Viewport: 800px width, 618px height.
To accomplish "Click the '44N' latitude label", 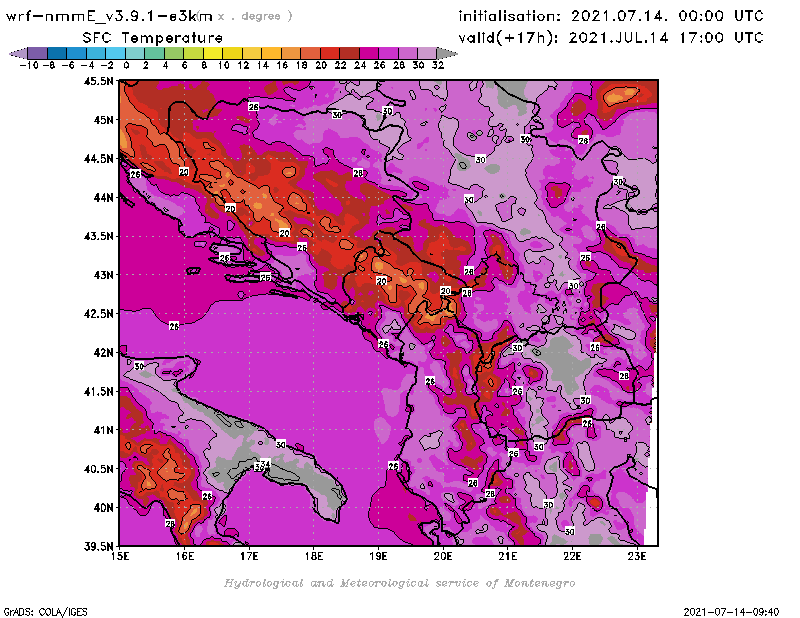I will tap(103, 197).
